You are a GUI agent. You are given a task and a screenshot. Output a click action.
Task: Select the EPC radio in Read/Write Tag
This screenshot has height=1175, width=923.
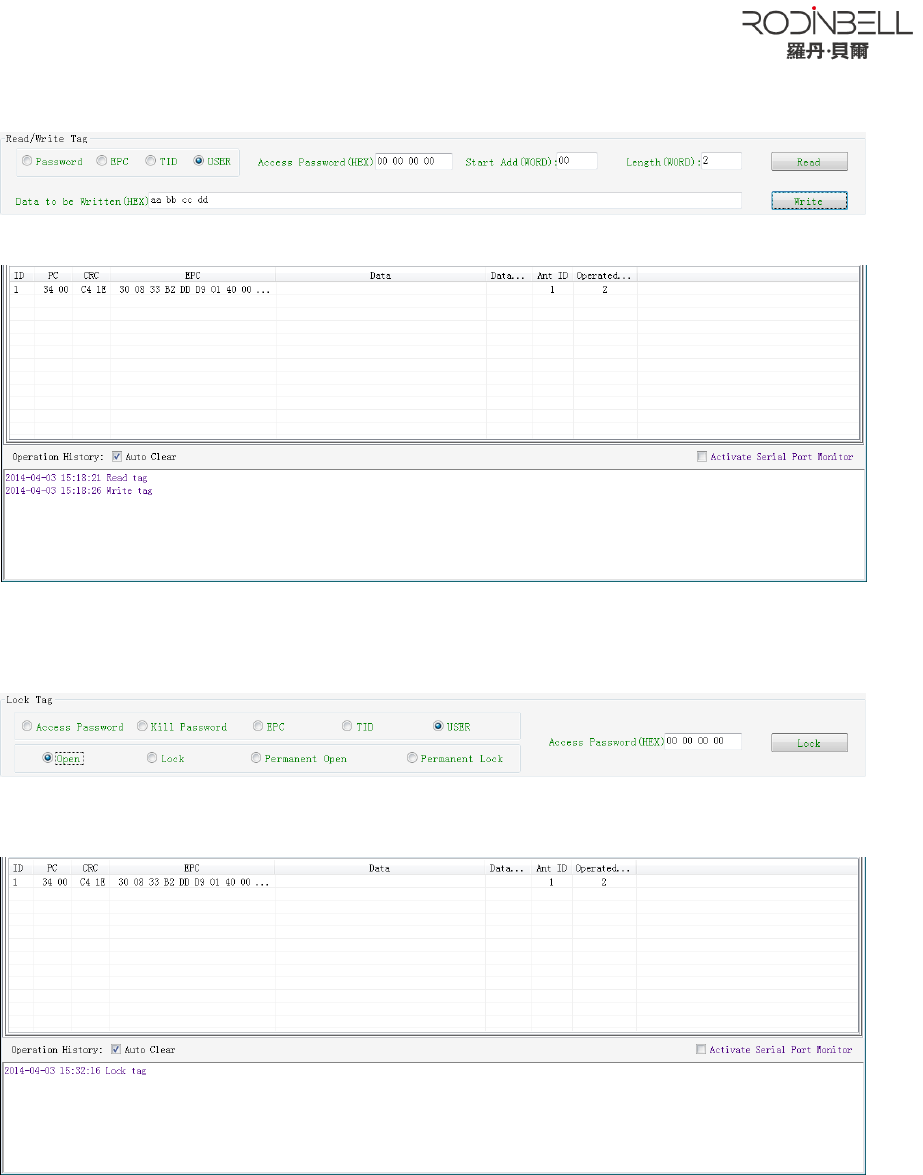[x=102, y=161]
